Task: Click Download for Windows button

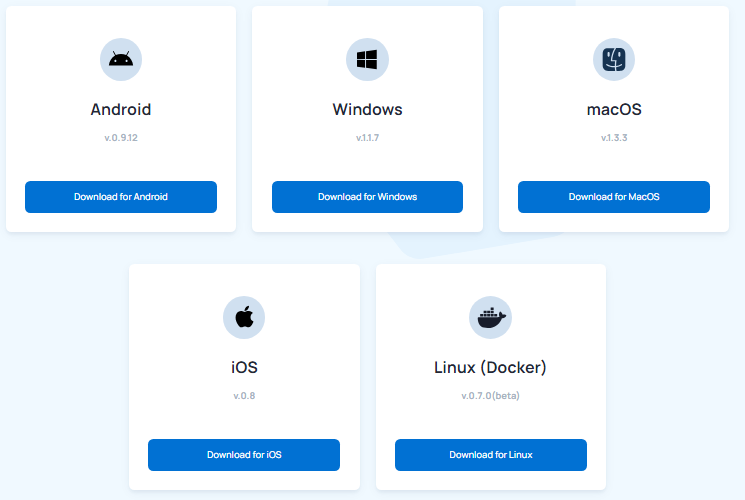Action: tap(367, 197)
